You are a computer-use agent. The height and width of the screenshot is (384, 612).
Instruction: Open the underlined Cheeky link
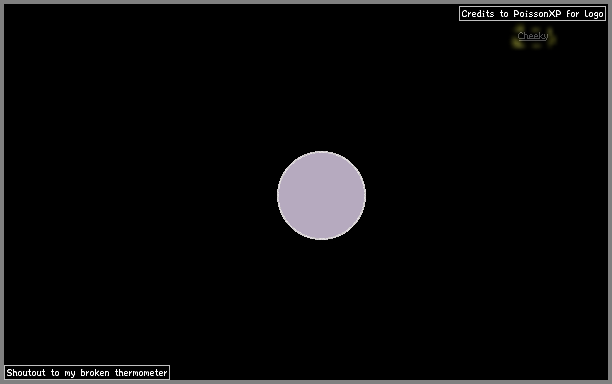(x=533, y=36)
